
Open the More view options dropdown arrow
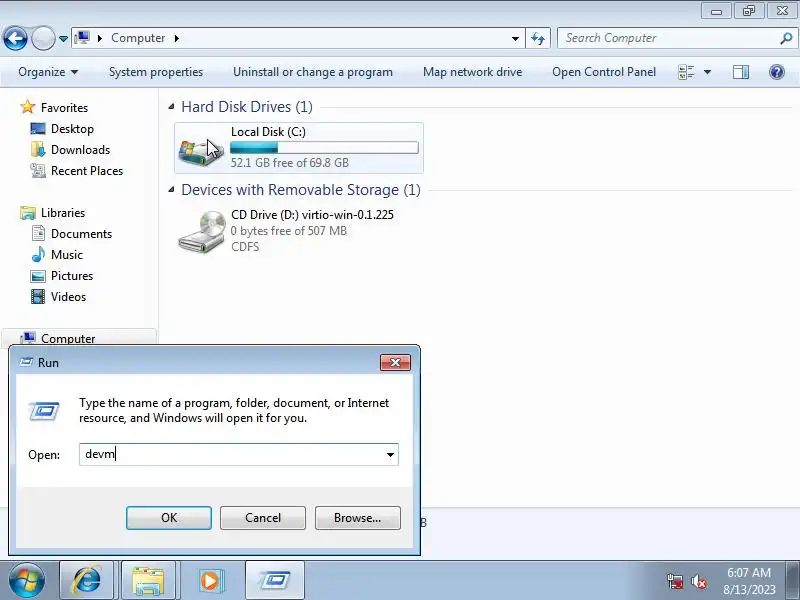point(708,72)
